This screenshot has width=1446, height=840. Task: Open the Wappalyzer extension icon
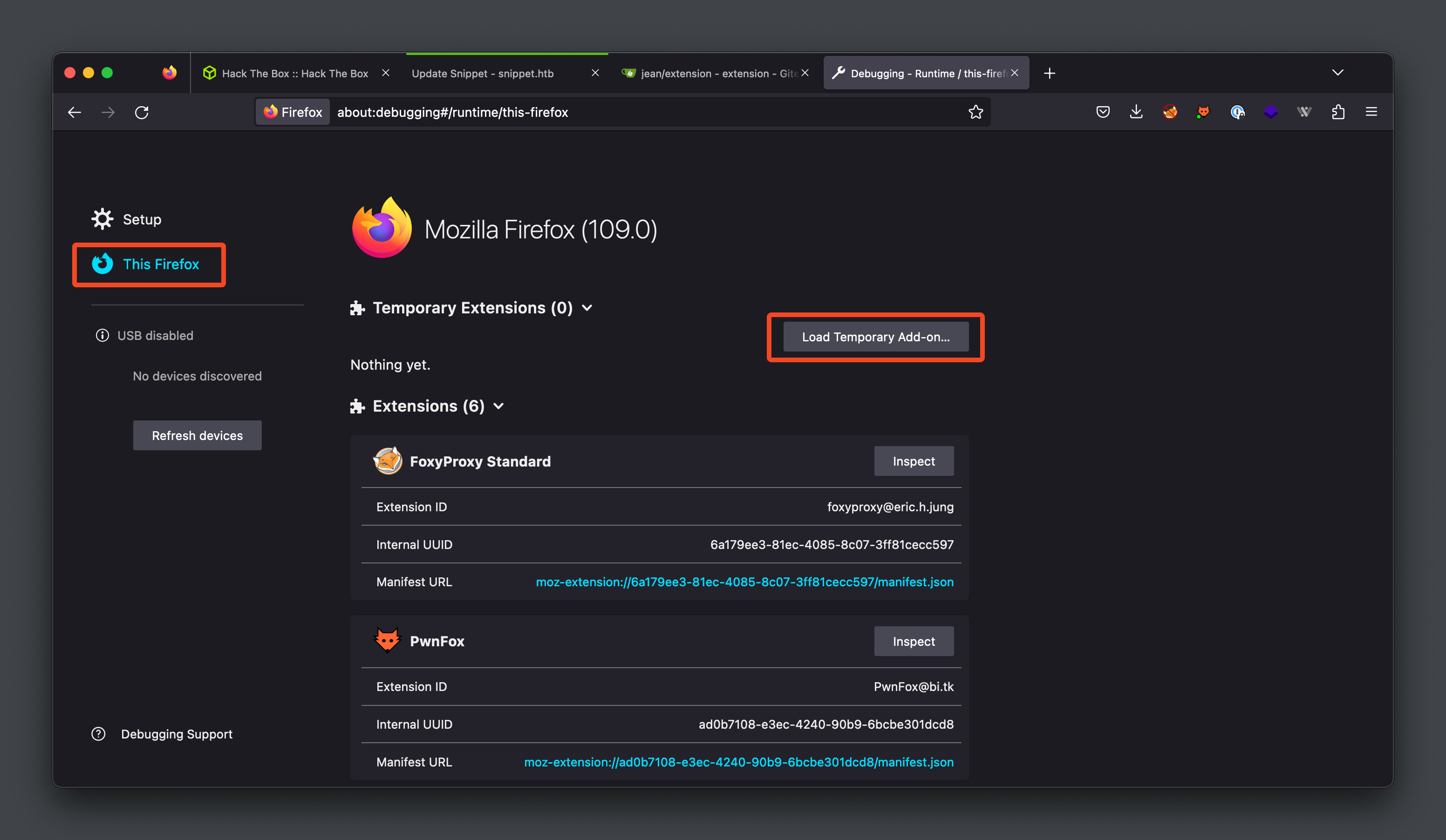coord(1304,112)
